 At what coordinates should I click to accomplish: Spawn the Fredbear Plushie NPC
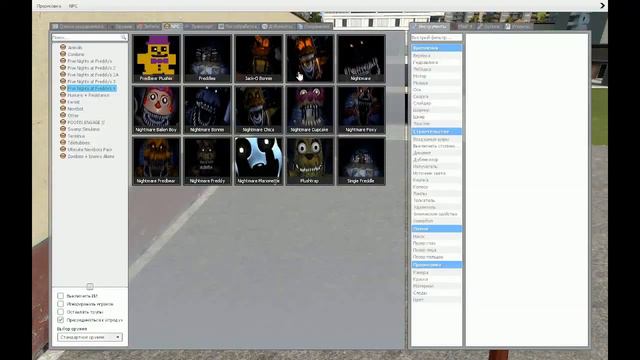click(156, 59)
